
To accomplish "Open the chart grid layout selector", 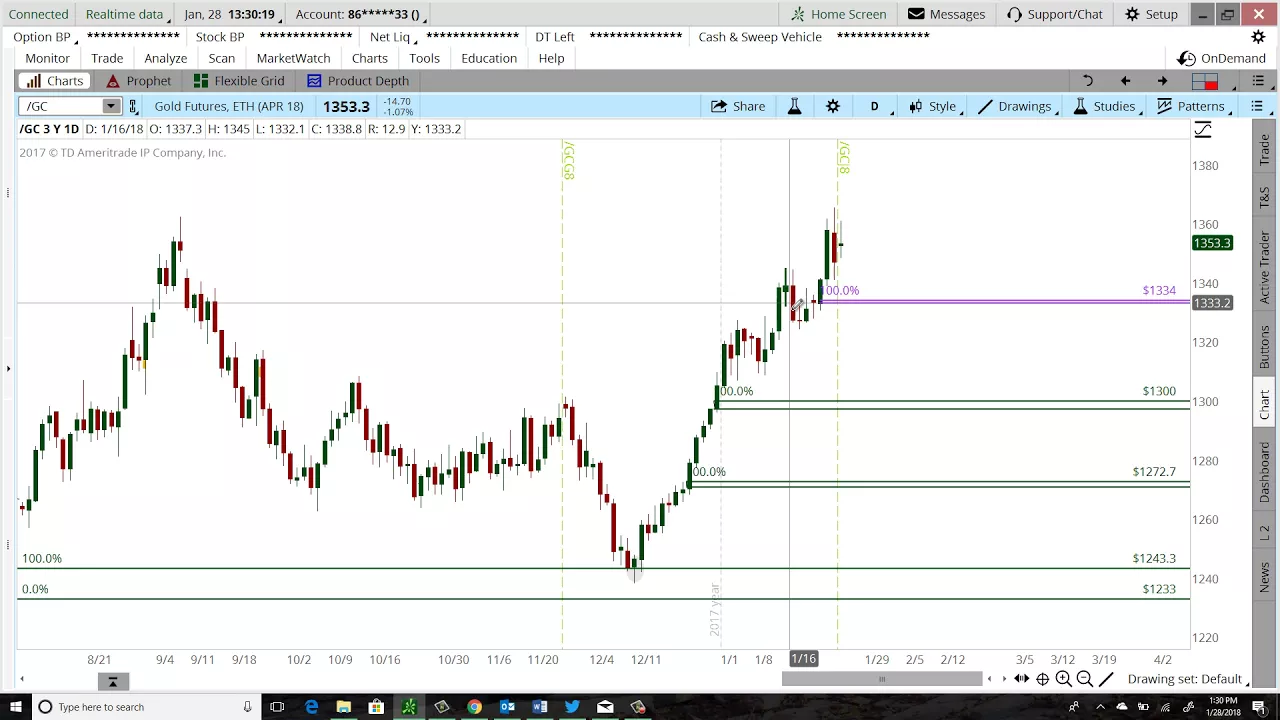I will (x=1205, y=81).
